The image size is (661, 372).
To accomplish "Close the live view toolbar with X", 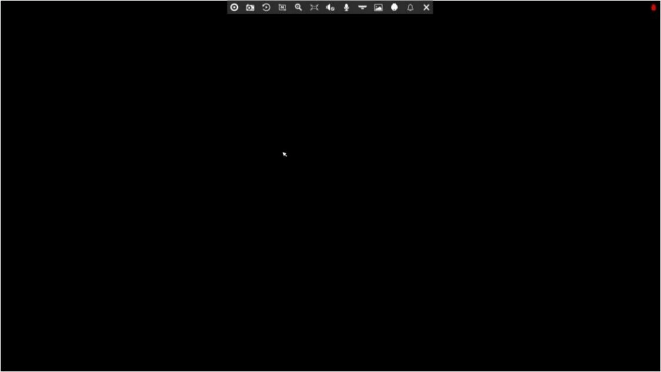I will pos(426,8).
